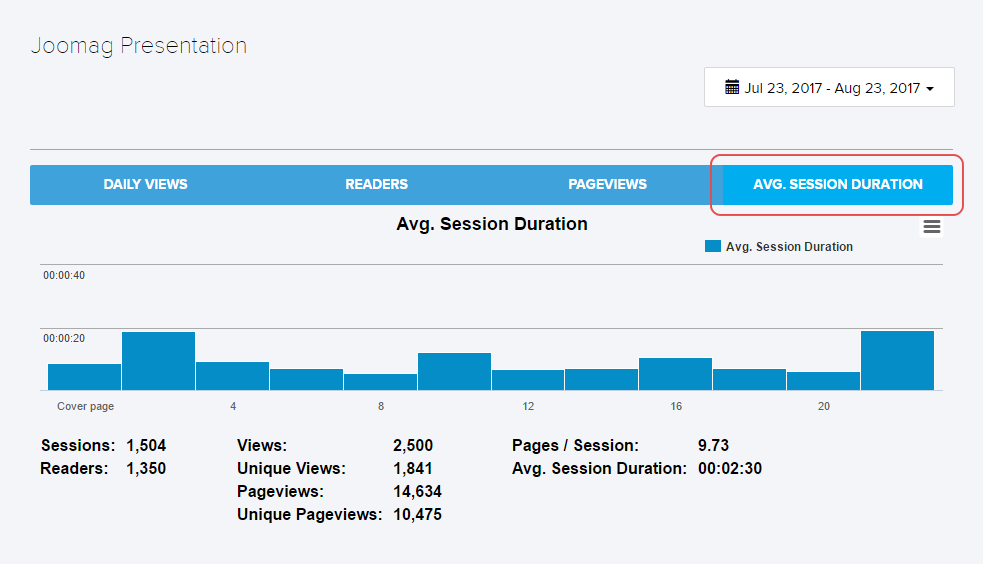Click the last bar at chart's right end

897,361
